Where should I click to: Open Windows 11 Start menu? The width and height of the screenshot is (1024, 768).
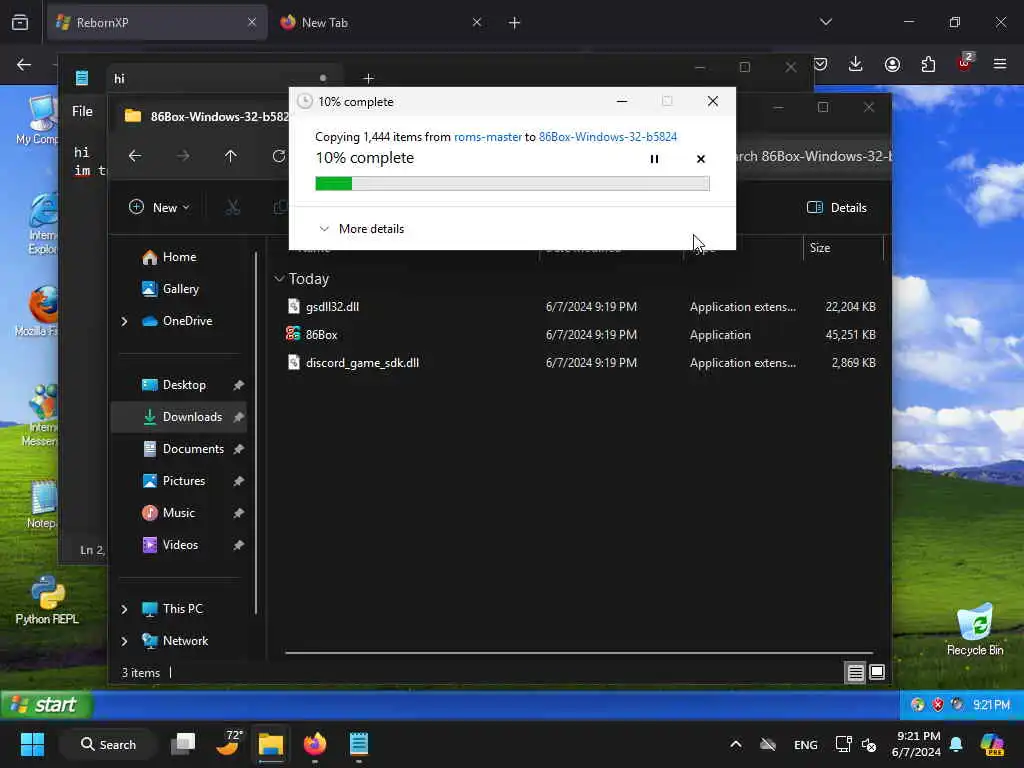point(32,744)
